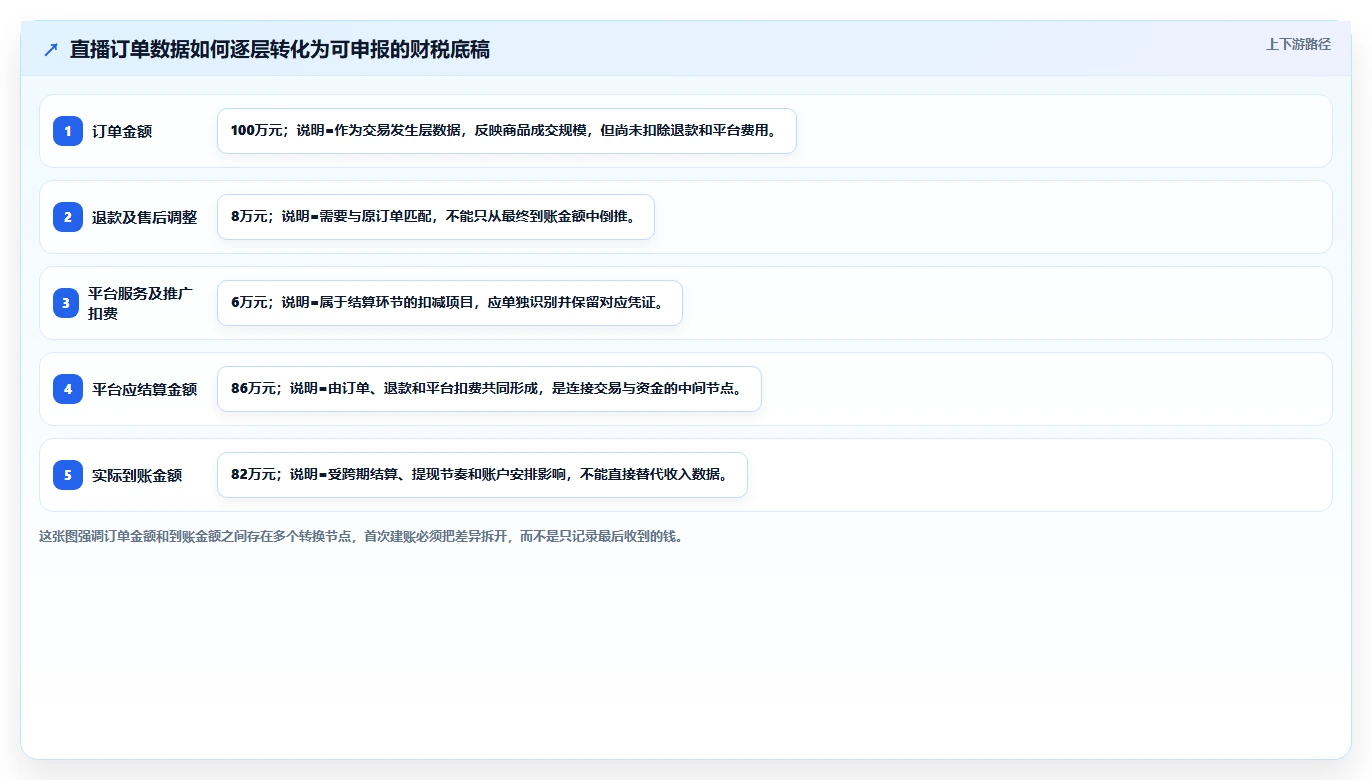Click the 退款及售后调整 step label

coord(145,217)
